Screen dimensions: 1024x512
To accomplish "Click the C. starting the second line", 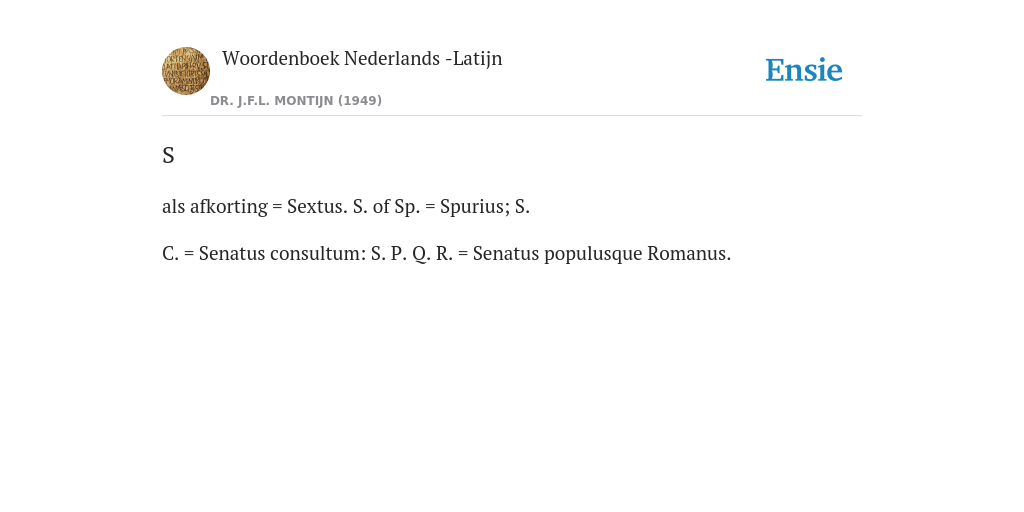I will coord(170,253).
